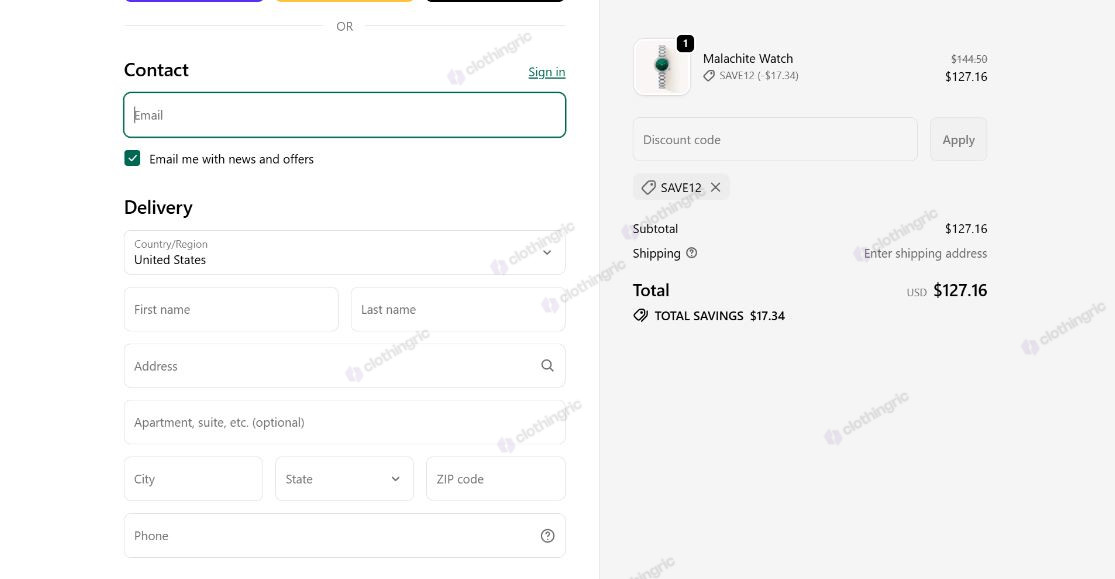
Task: Click the Contact heading
Action: [x=156, y=70]
